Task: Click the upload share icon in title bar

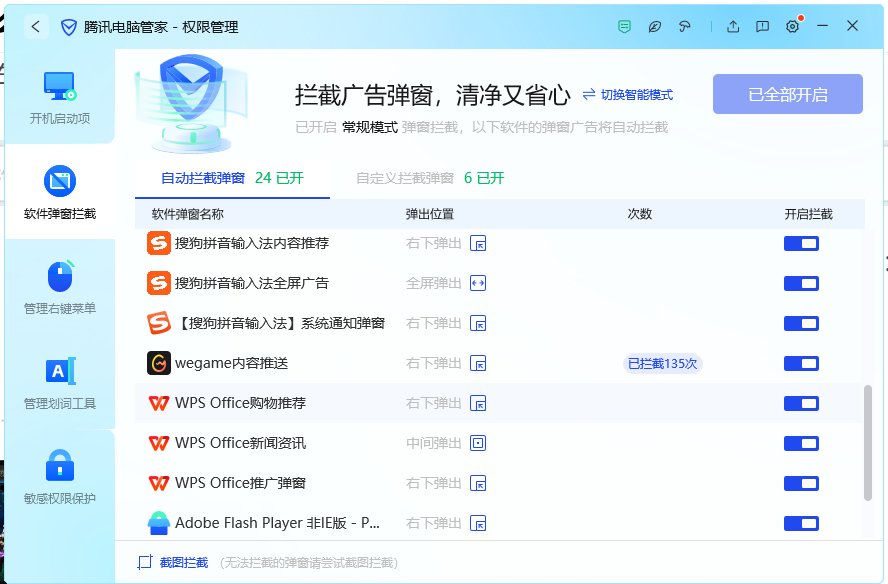Action: 733,27
